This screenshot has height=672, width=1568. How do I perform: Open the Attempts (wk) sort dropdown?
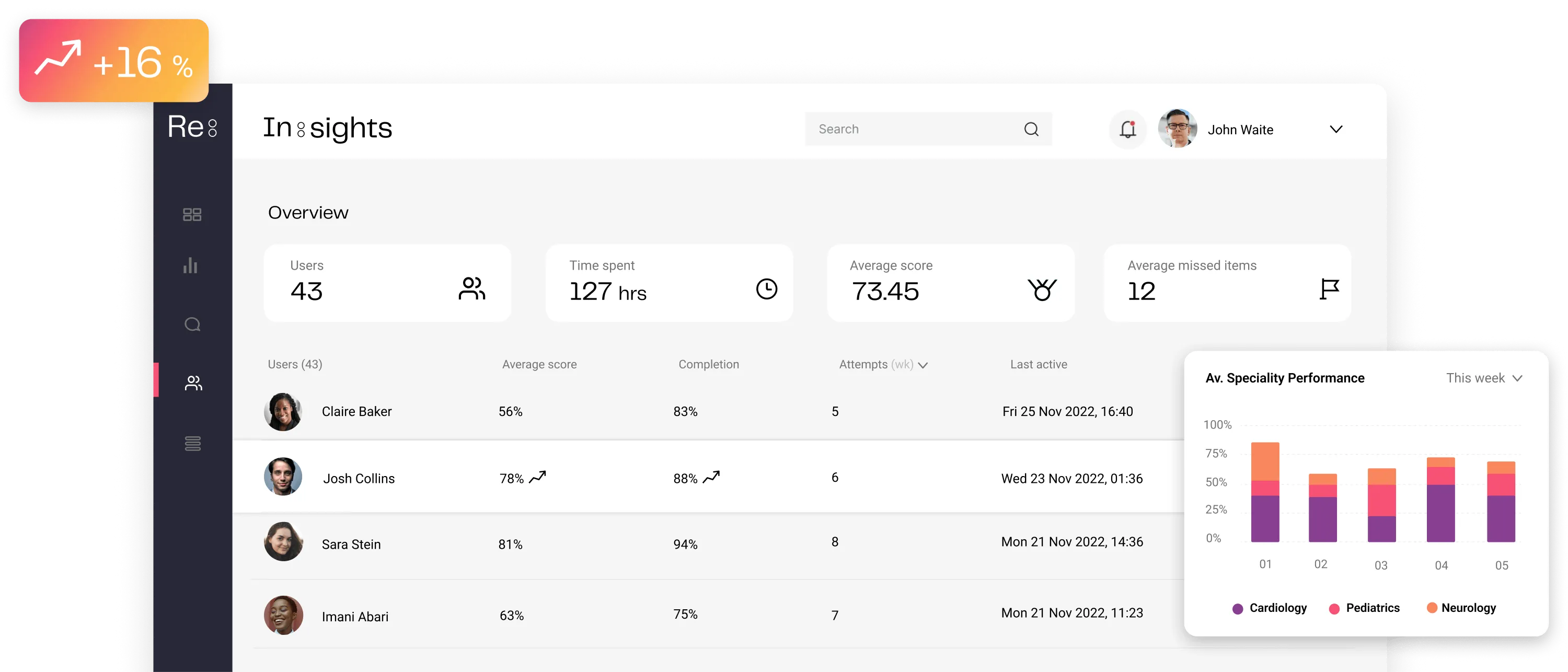923,365
